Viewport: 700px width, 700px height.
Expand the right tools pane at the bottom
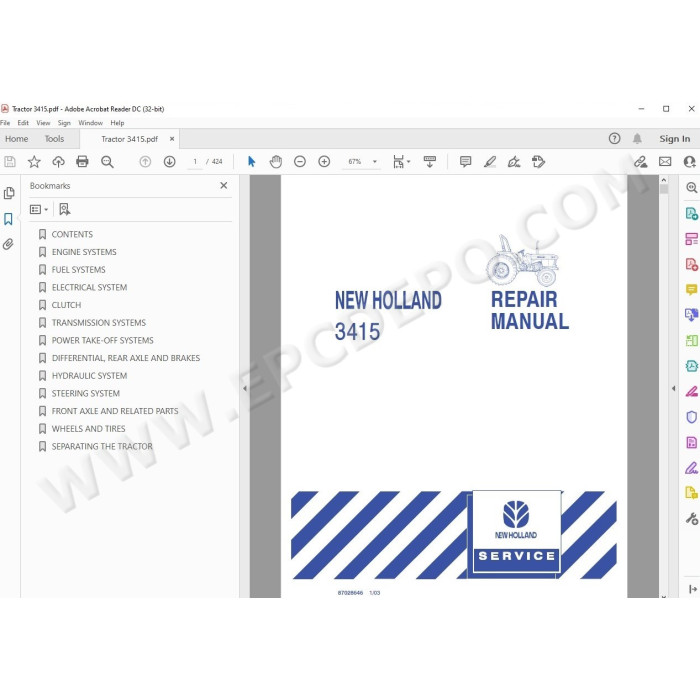[x=692, y=589]
